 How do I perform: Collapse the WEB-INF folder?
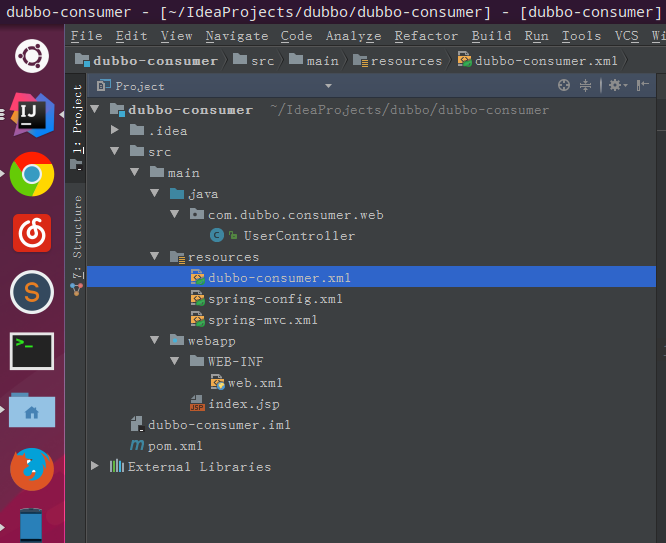point(175,361)
